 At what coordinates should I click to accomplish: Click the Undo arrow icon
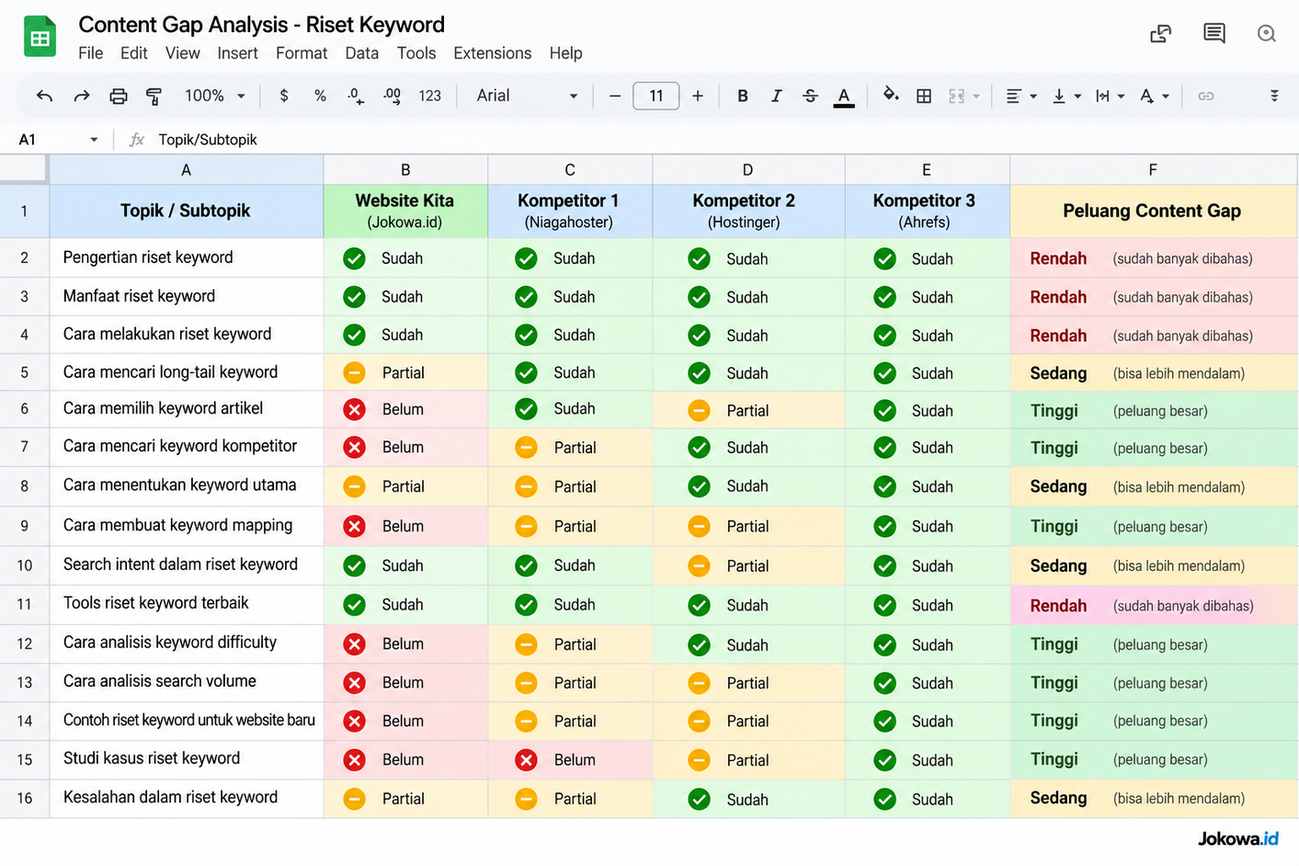pos(44,96)
